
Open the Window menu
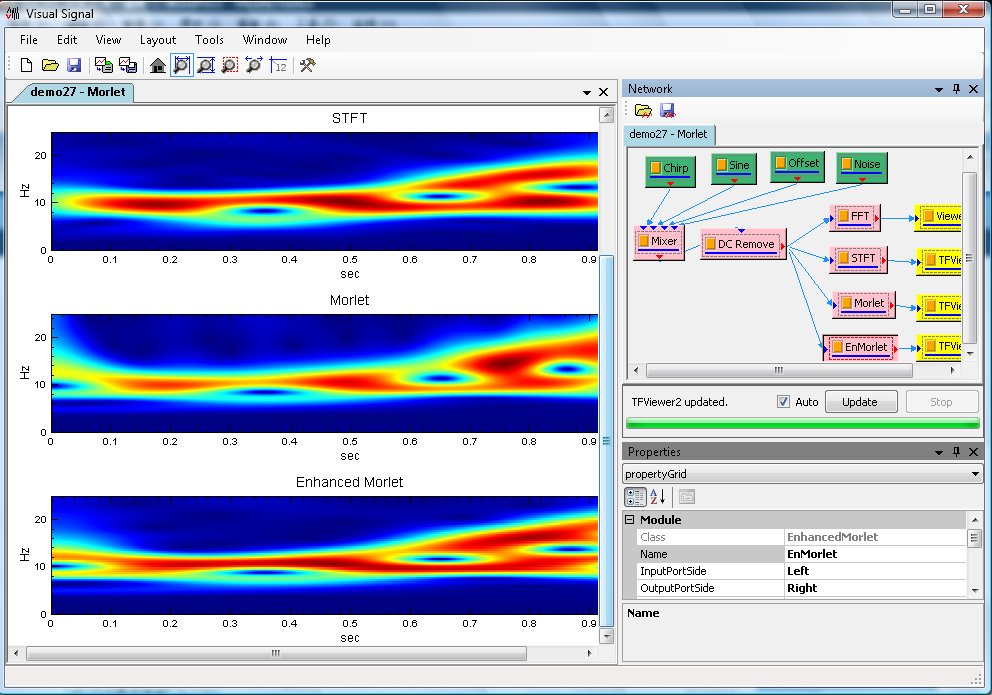[265, 40]
